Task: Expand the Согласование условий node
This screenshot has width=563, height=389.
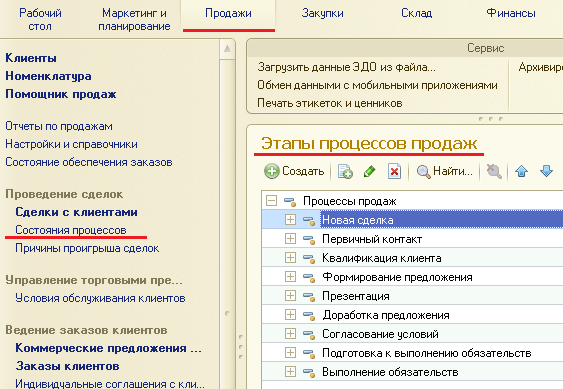Action: tap(290, 334)
